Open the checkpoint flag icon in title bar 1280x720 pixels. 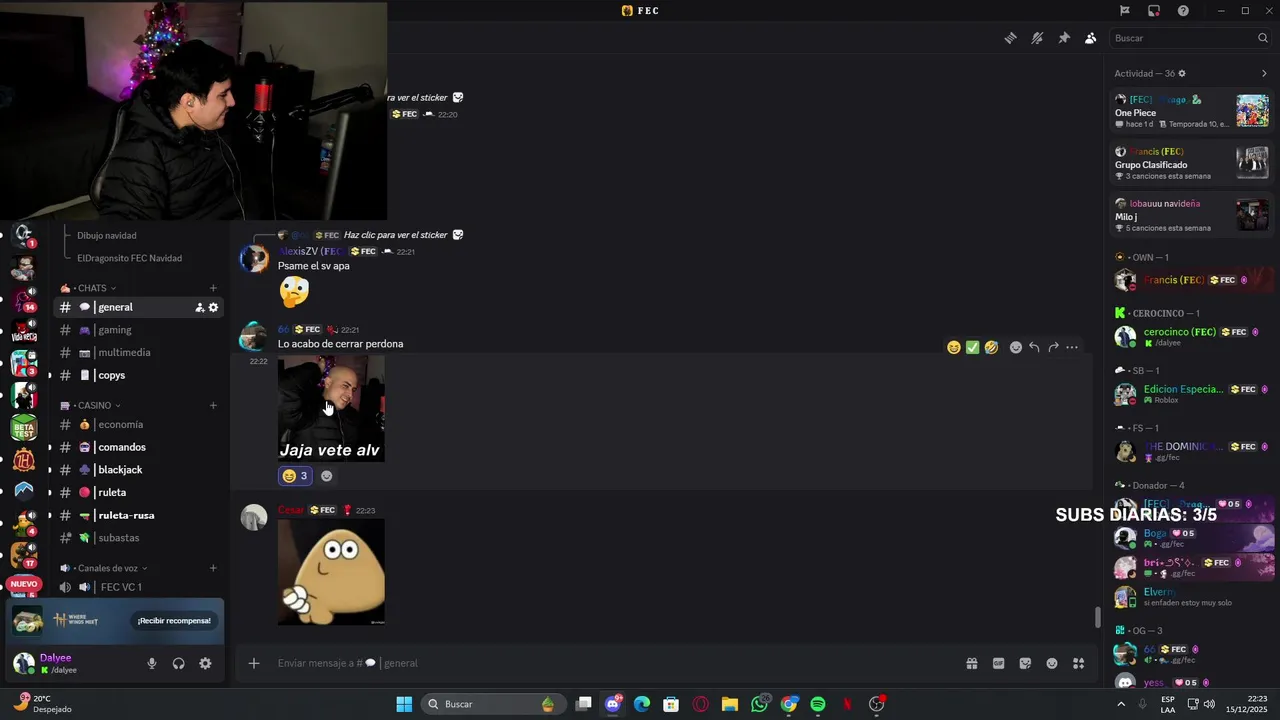(x=1125, y=11)
